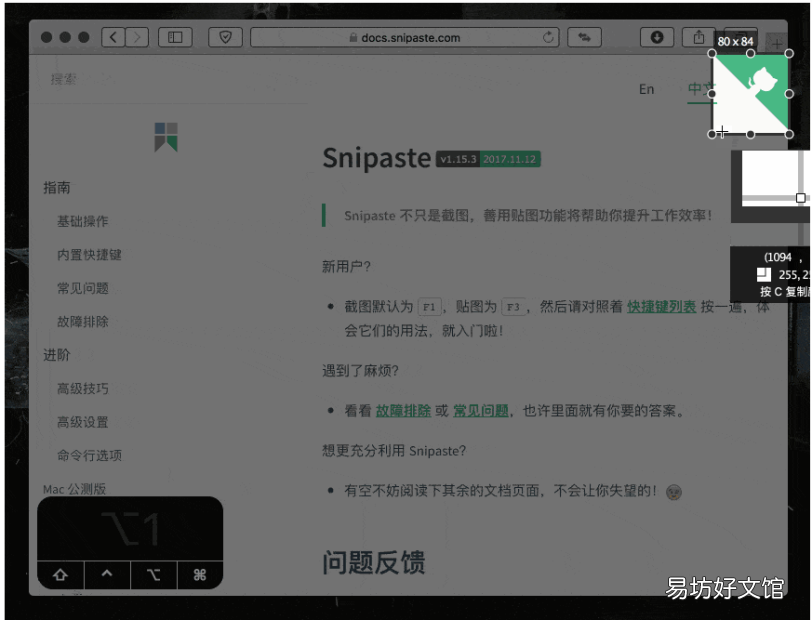
Task: Click the F1 key label
Action: [x=429, y=307]
